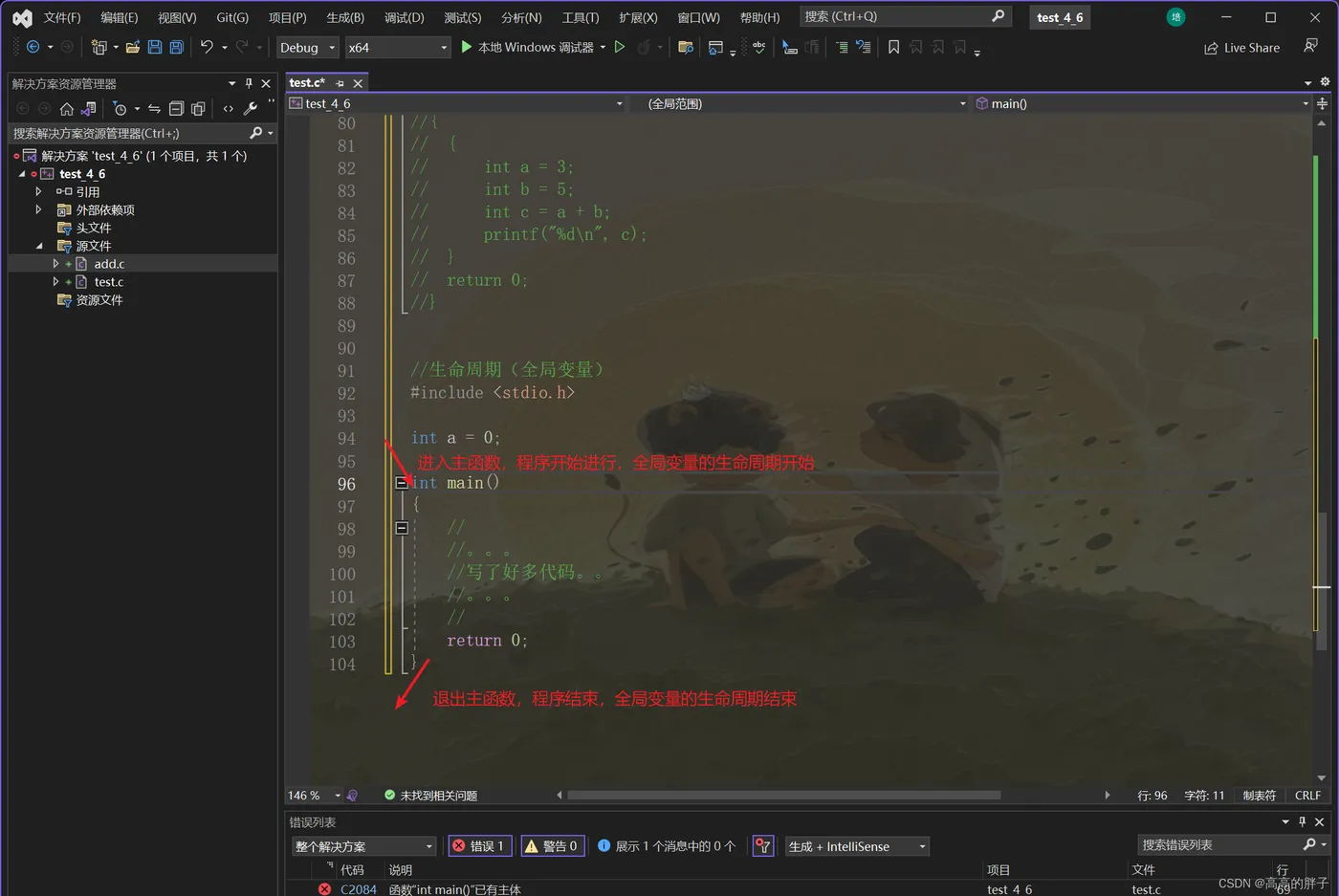Toggle the warnings filter (警告 0)
The width and height of the screenshot is (1339, 896).
click(x=553, y=846)
